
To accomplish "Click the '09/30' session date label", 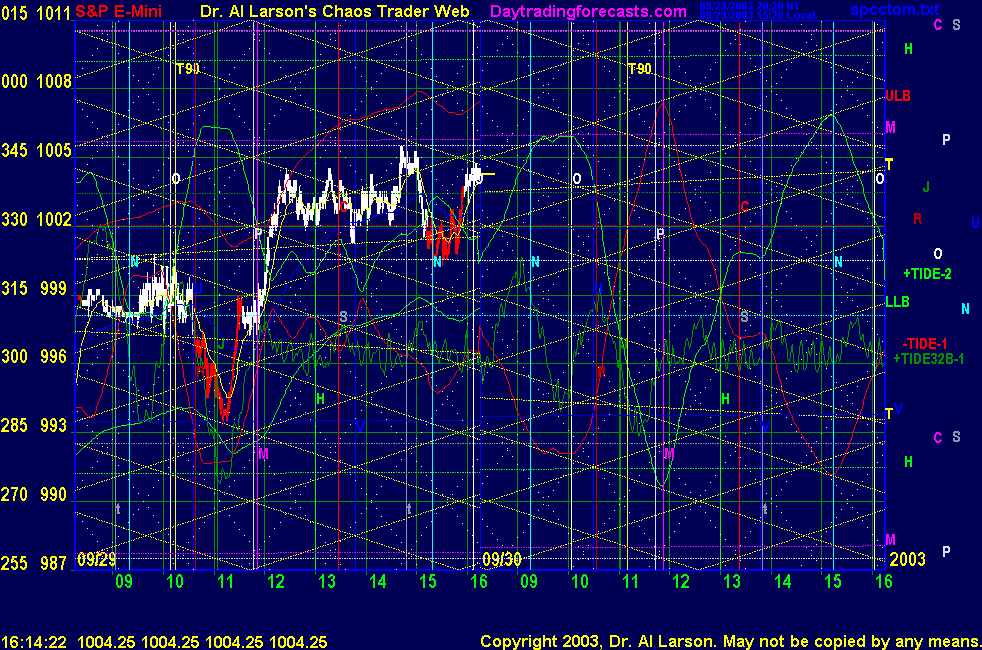I will click(502, 559).
